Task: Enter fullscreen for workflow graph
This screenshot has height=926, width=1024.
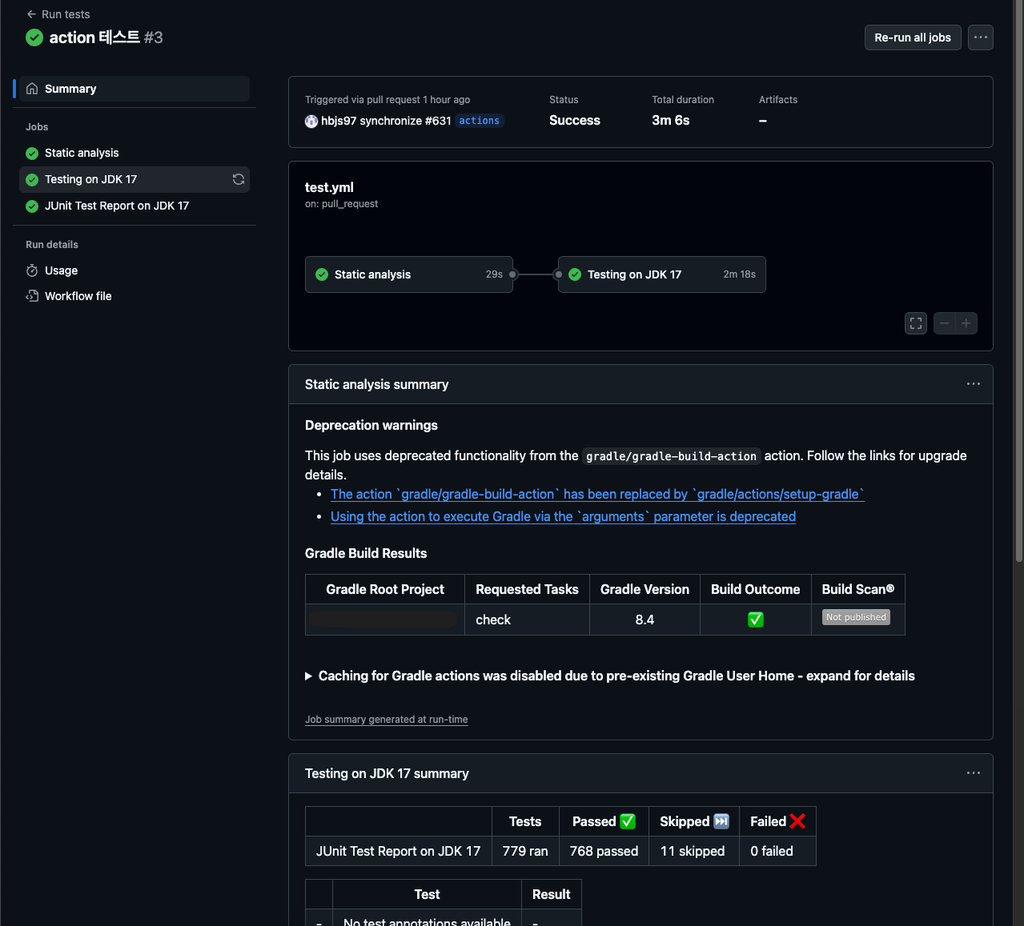Action: point(916,323)
